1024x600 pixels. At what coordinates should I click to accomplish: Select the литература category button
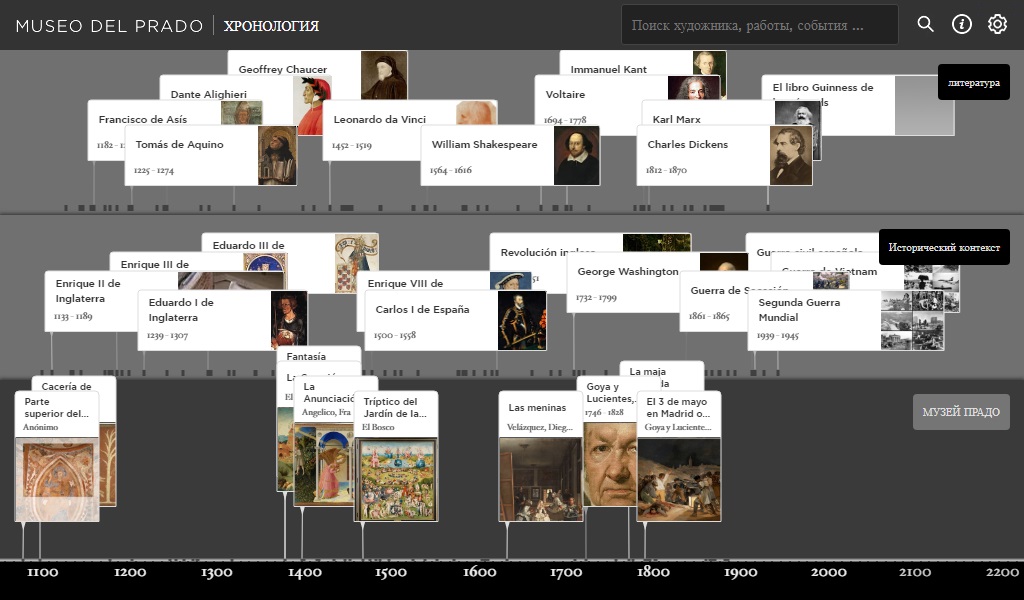tap(974, 82)
